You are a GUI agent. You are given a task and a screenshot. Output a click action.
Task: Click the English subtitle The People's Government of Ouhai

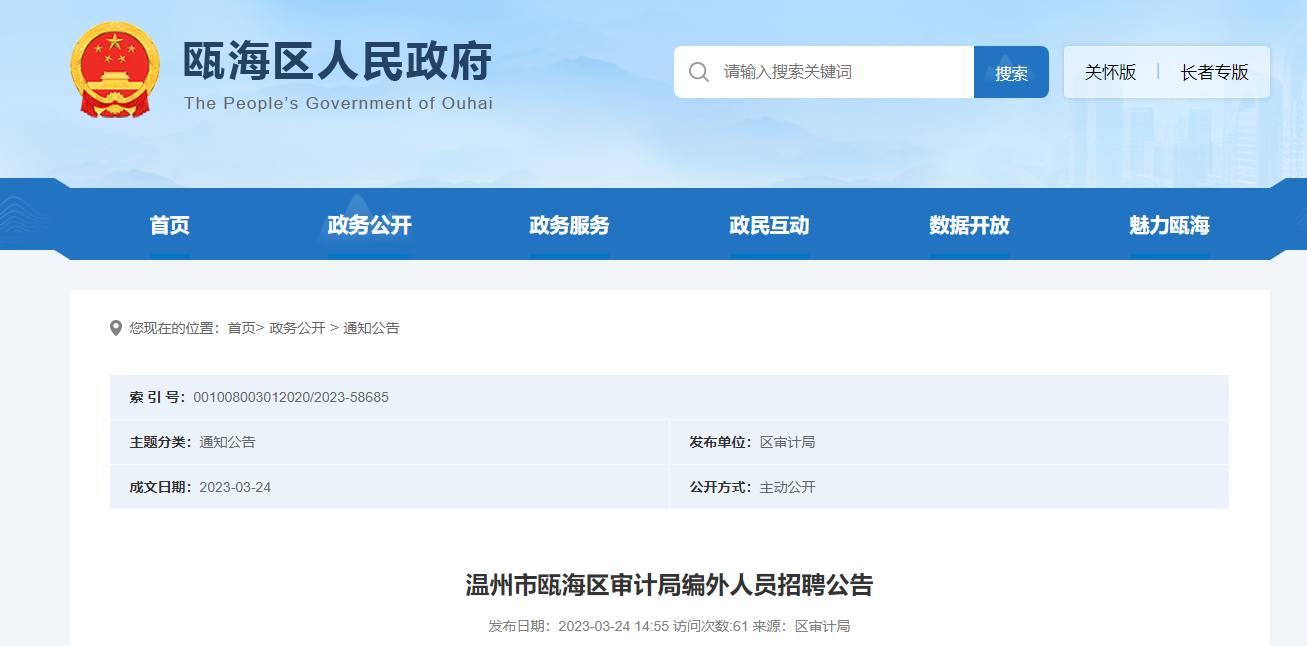point(338,104)
